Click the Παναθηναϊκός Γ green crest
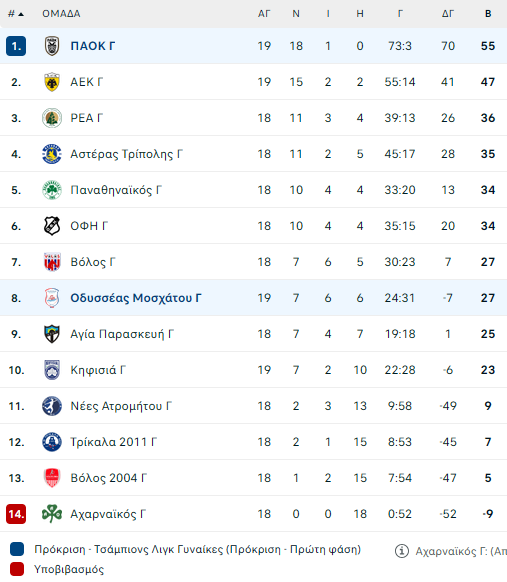The width and height of the screenshot is (507, 582). (x=52, y=190)
